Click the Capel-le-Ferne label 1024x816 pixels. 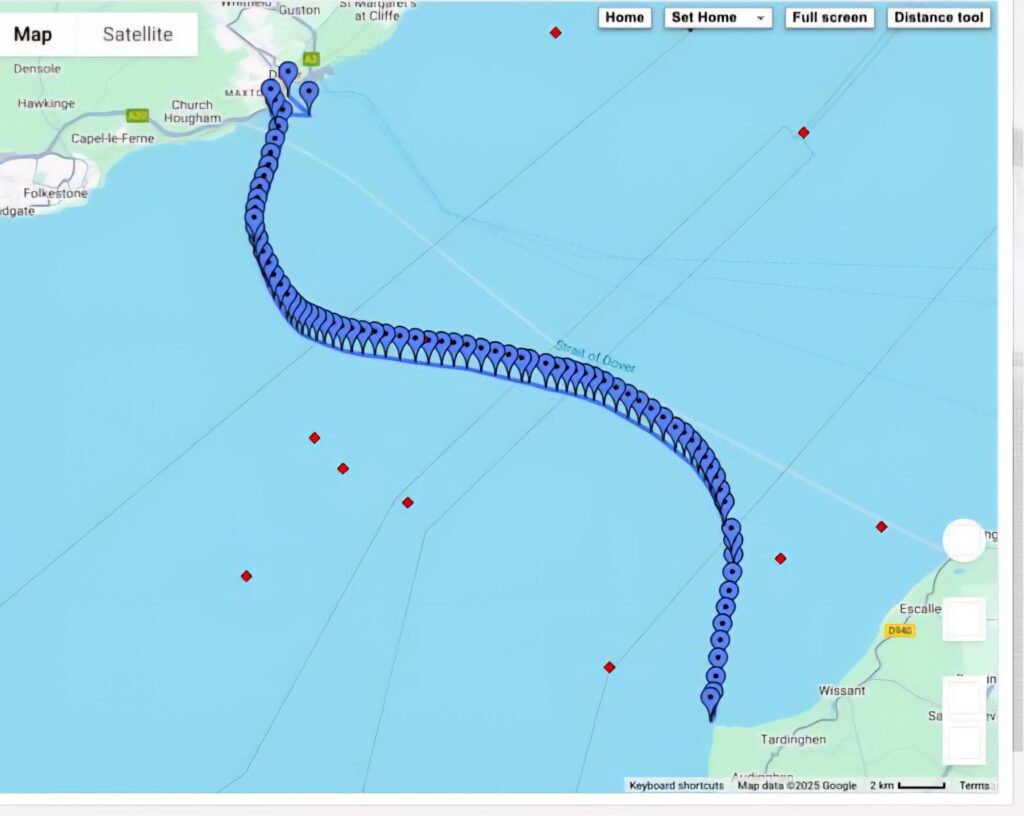click(112, 138)
